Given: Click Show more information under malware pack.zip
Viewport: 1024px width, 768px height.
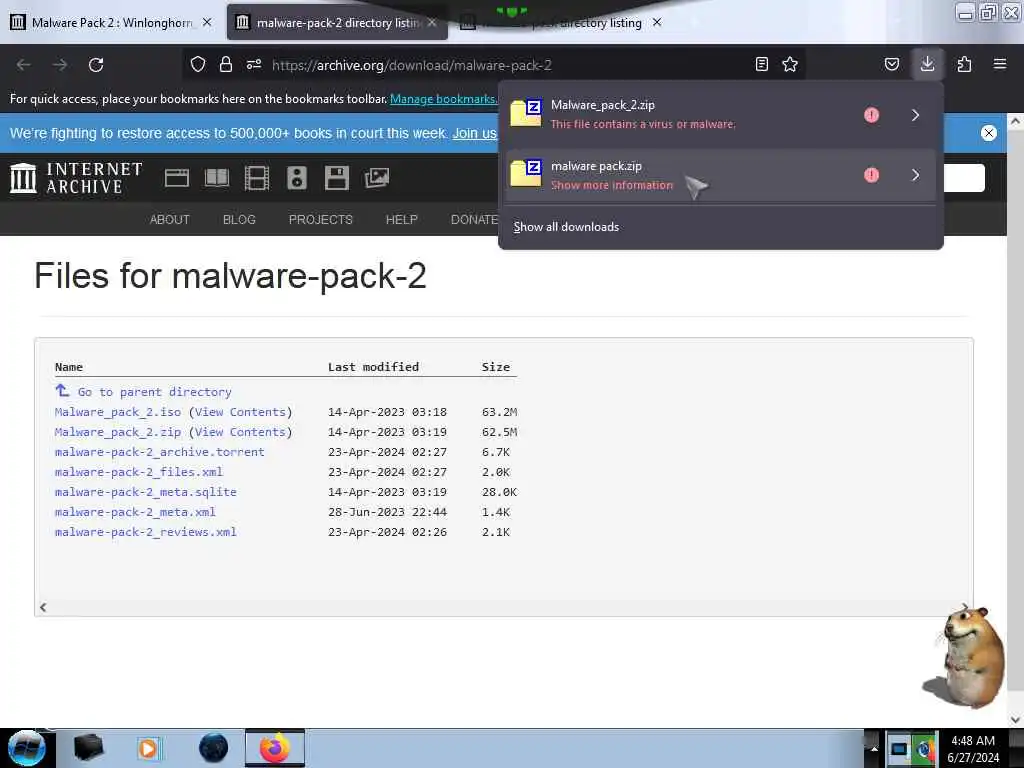Looking at the screenshot, I should coord(612,185).
